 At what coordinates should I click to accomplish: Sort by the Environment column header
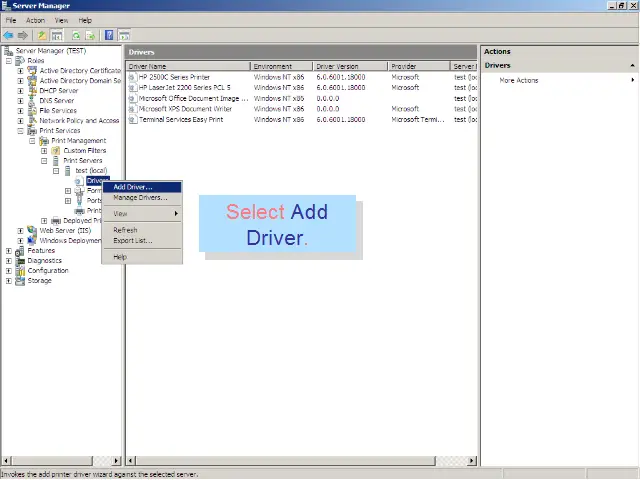pos(282,67)
